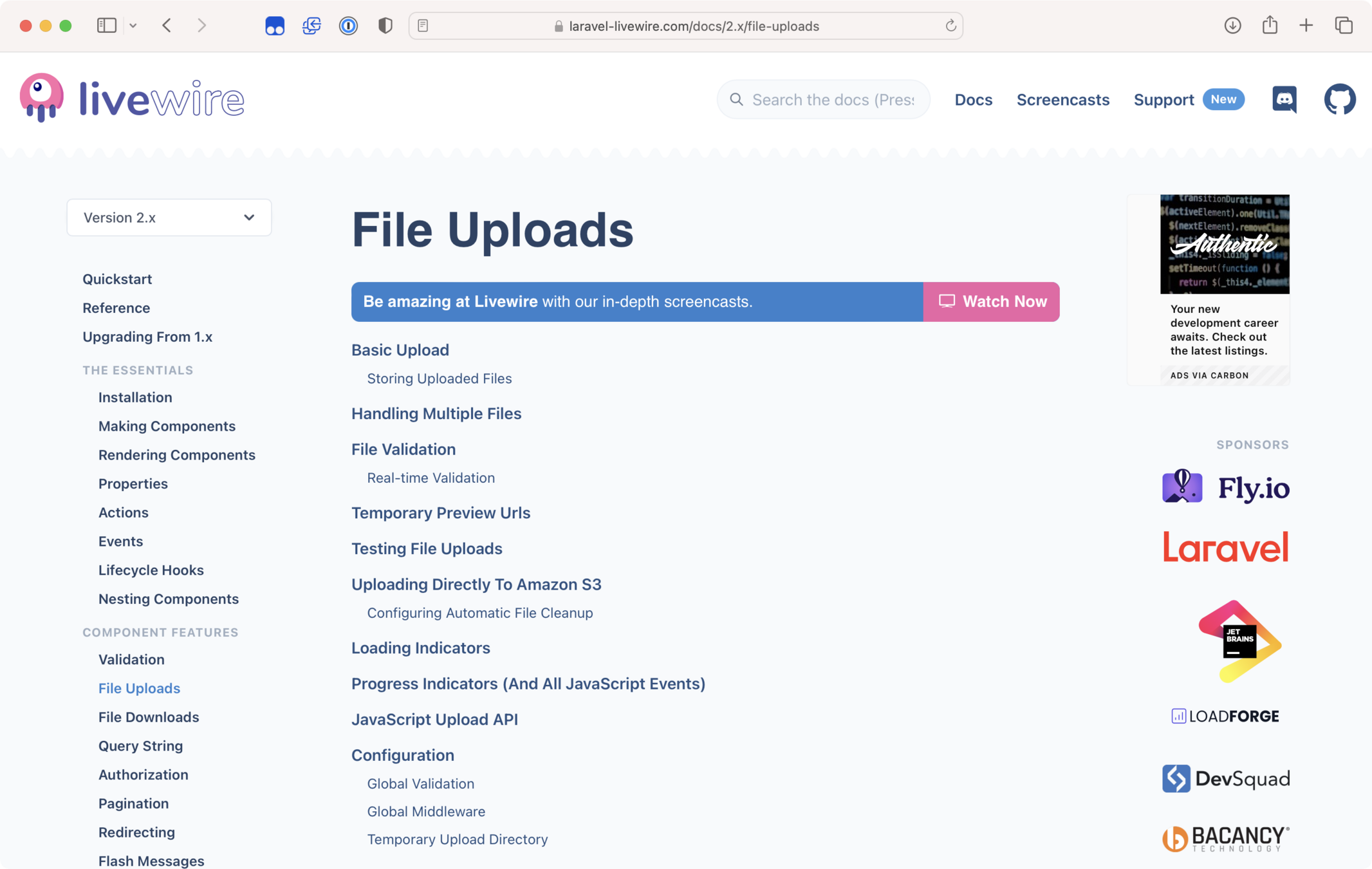Click the Watch Now button
The image size is (1372, 869).
[x=991, y=301]
